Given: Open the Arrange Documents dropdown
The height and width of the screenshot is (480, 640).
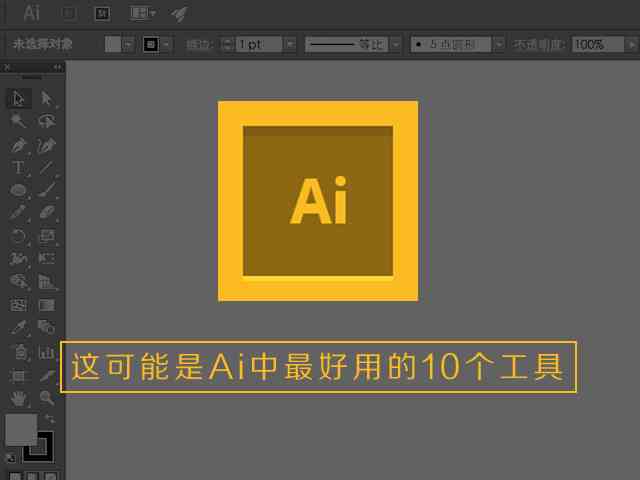Looking at the screenshot, I should point(142,13).
